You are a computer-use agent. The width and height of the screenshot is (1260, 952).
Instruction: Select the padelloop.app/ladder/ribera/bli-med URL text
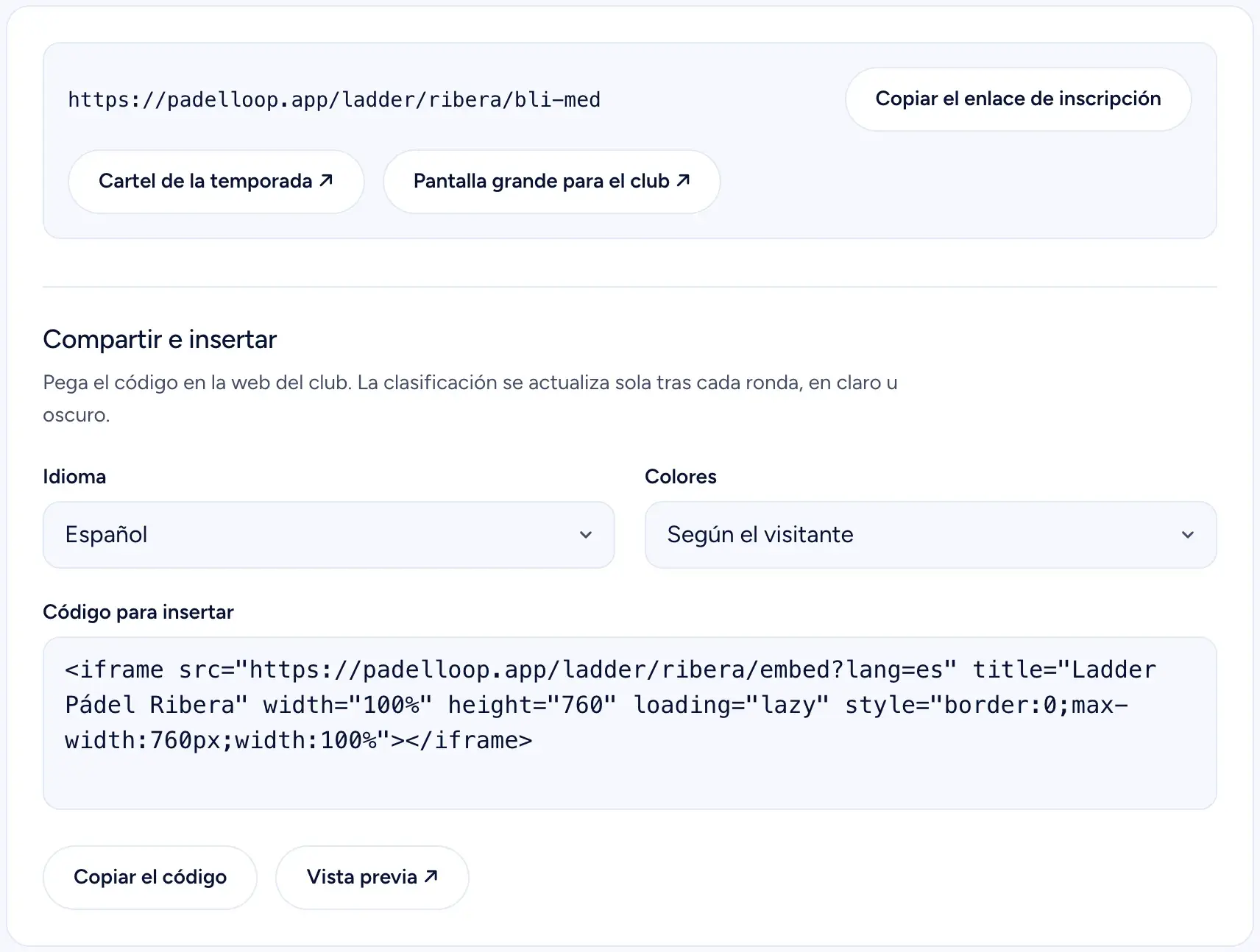coord(334,100)
